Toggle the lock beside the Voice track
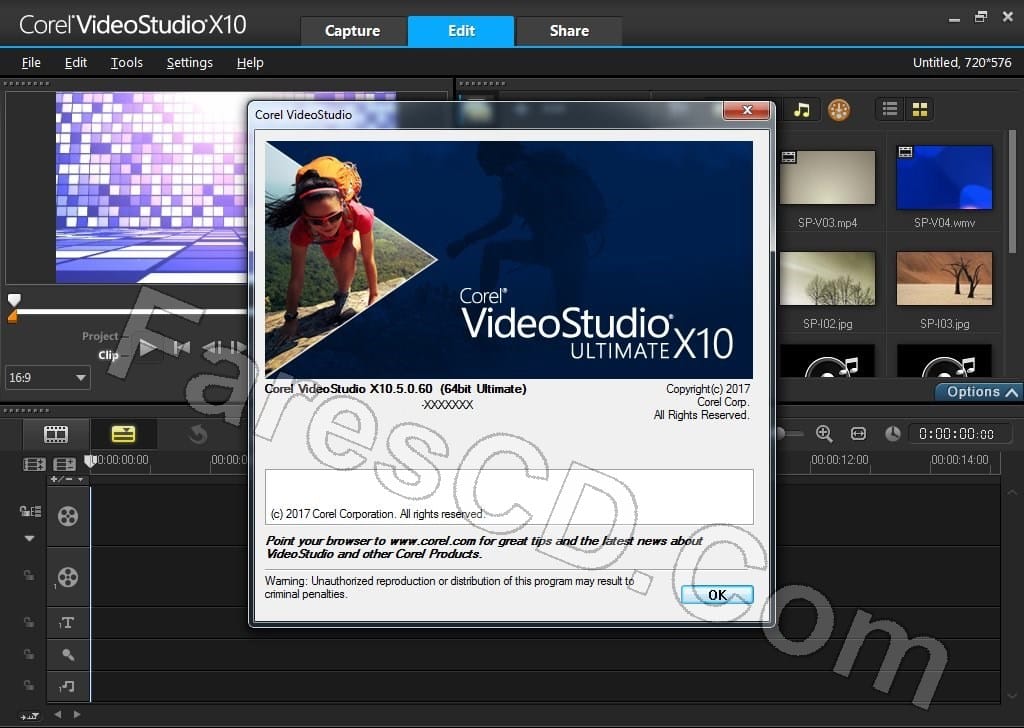 pyautogui.click(x=29, y=654)
